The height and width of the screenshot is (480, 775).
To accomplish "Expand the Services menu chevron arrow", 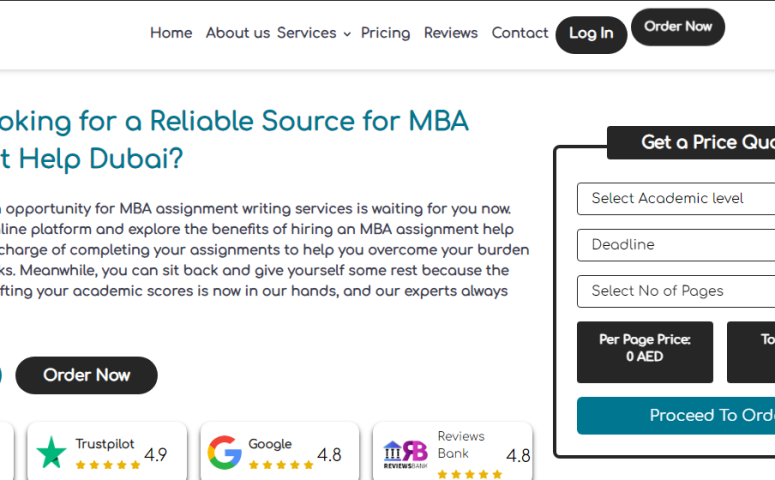I will (x=347, y=34).
